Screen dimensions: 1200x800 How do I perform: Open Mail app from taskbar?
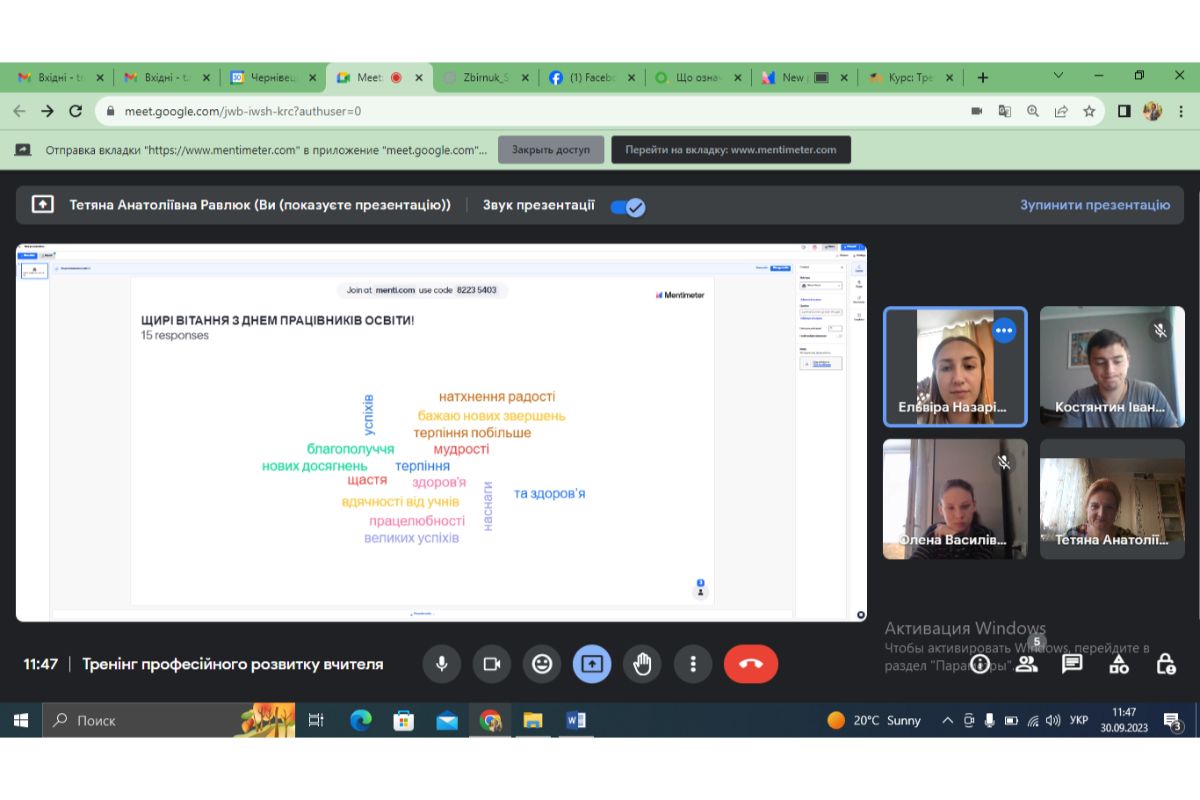[447, 720]
